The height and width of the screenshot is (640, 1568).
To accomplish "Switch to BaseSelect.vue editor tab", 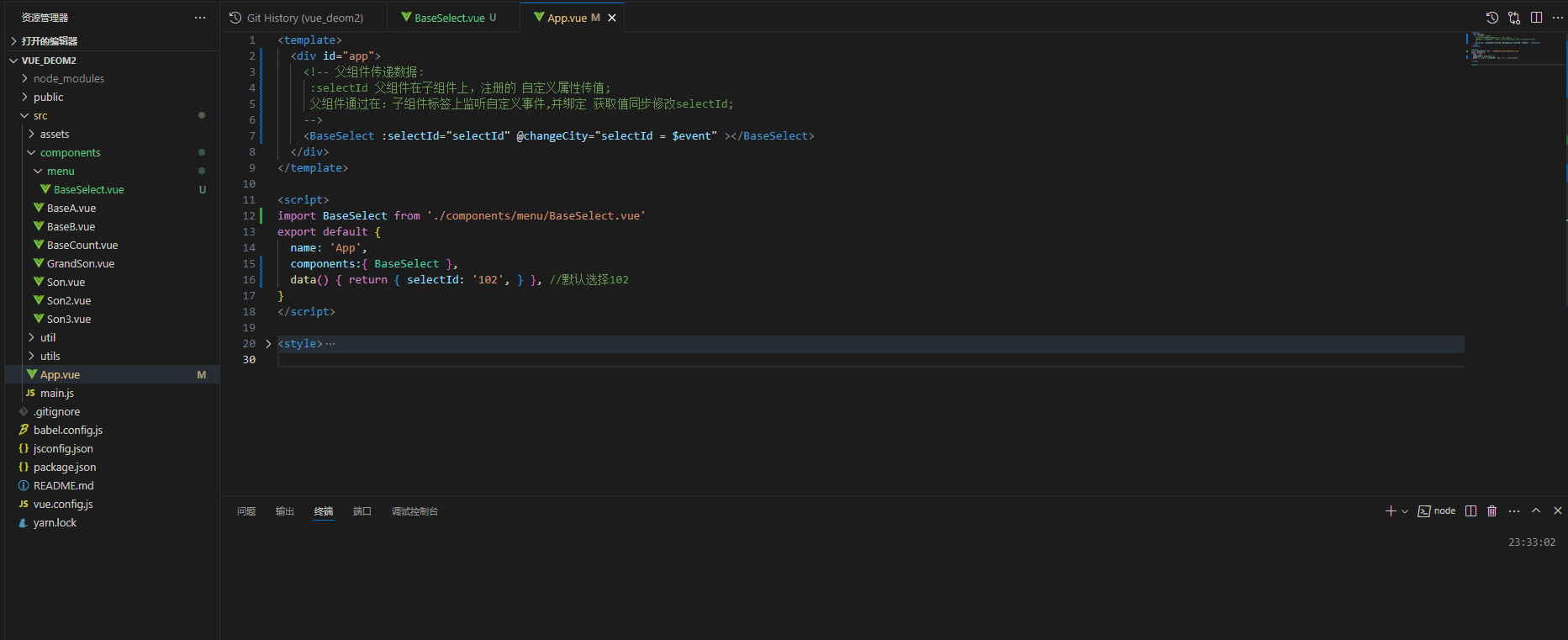I will point(455,18).
